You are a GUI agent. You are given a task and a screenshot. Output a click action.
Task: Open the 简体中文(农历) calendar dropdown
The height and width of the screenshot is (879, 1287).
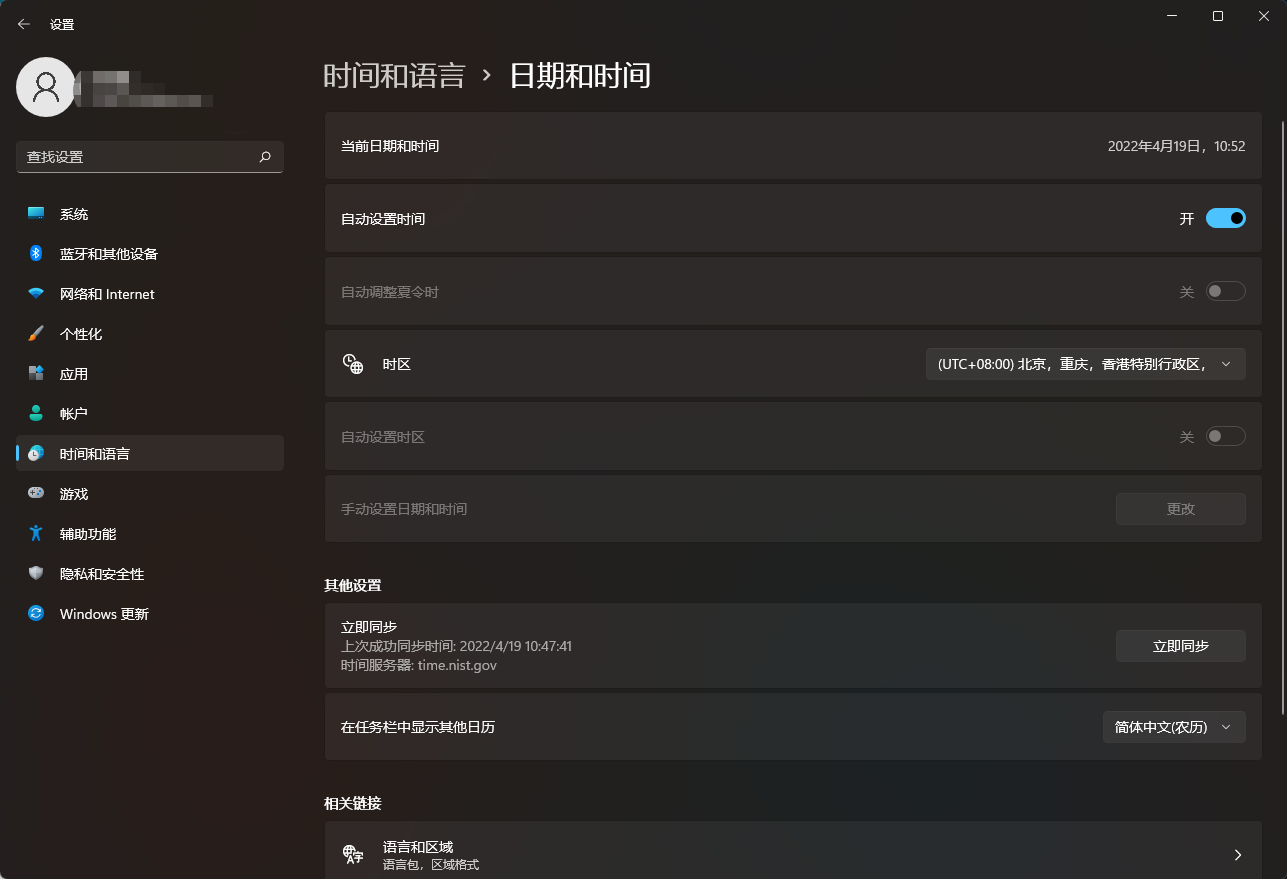point(1173,726)
